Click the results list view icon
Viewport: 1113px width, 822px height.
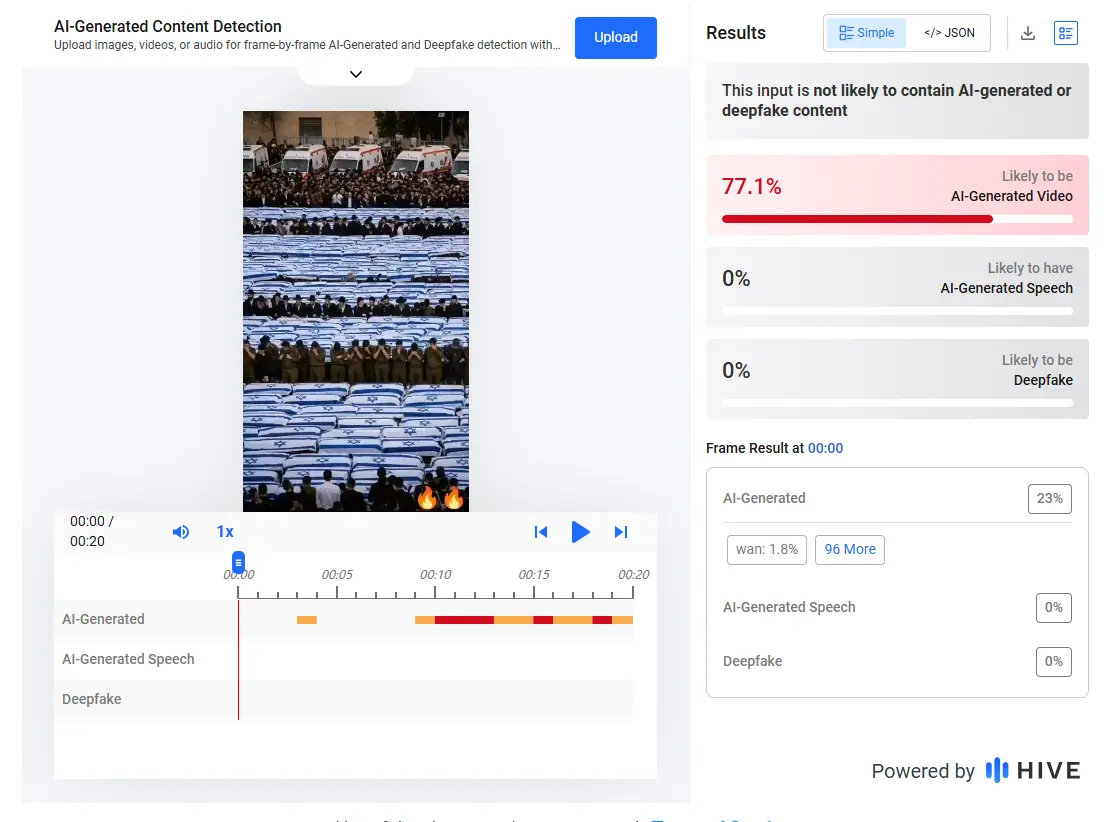pyautogui.click(x=1065, y=33)
